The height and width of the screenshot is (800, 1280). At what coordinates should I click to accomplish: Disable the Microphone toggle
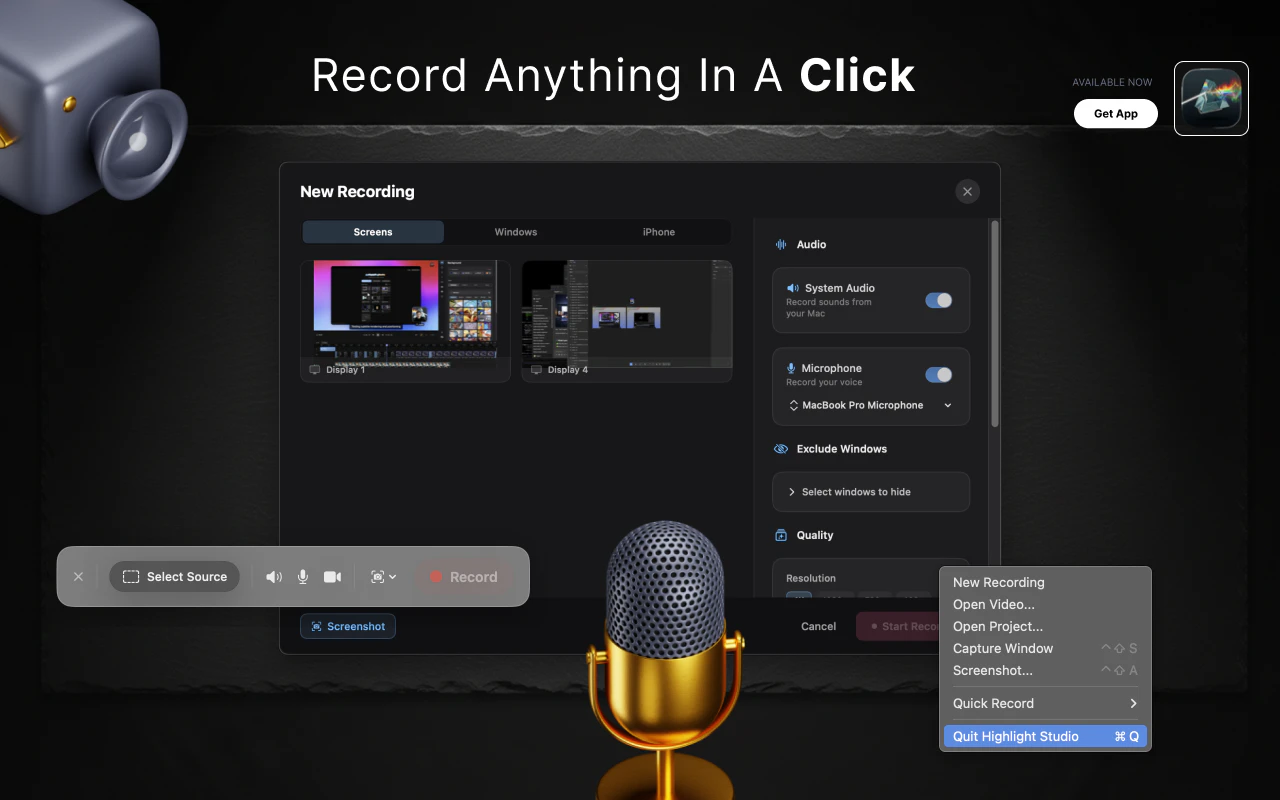(938, 374)
